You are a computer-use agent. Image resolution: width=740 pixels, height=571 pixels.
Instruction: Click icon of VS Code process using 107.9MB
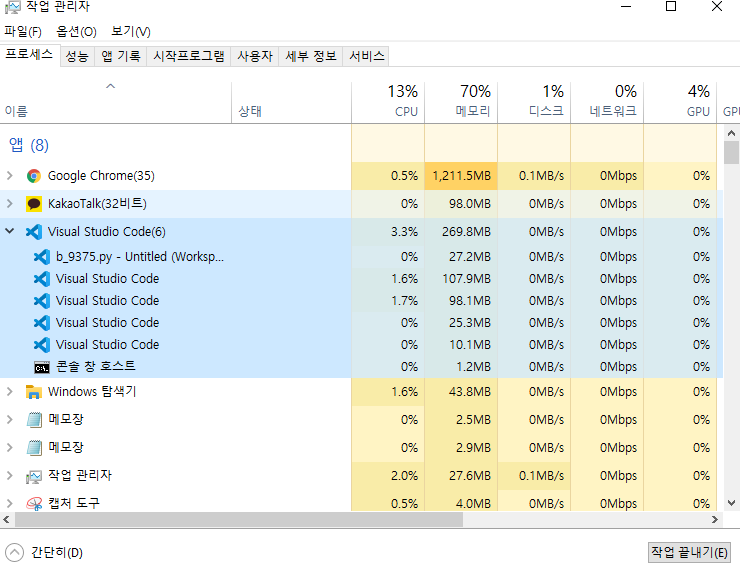pos(42,279)
